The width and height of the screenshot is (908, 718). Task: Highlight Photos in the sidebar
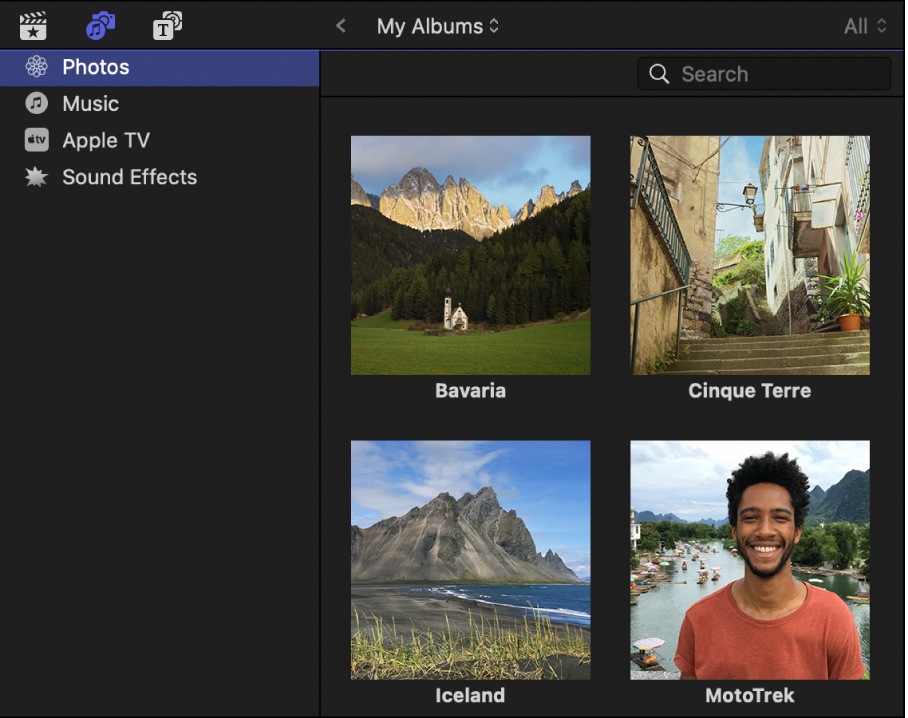(x=95, y=66)
